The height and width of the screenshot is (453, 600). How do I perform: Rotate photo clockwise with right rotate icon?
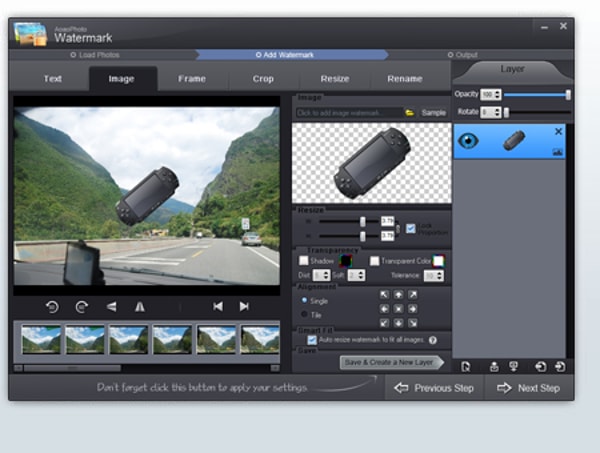pos(82,307)
